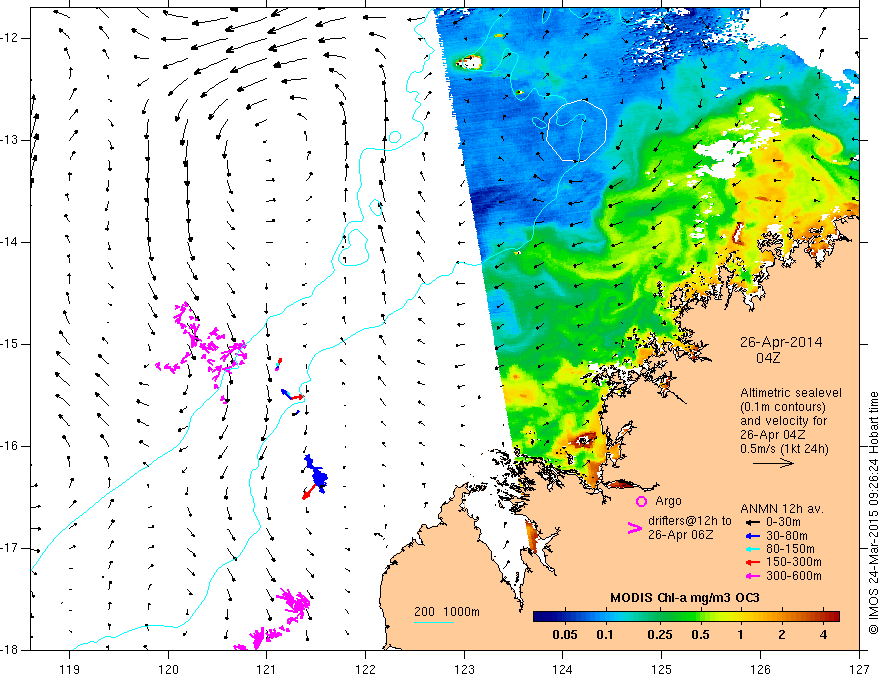Click the cyan 80-150m arrow legend symbol
Image resolution: width=880 pixels, height=680 pixels.
tap(752, 549)
